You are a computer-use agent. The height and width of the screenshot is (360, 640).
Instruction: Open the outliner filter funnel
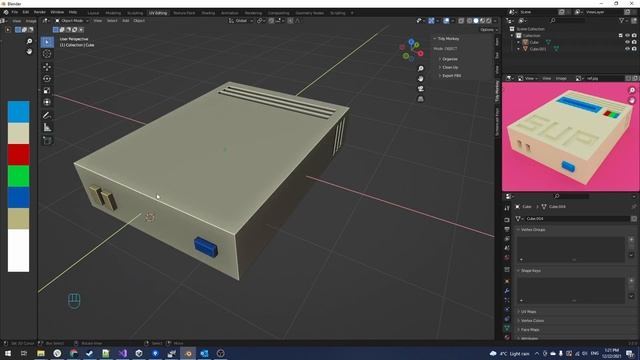pyautogui.click(x=622, y=20)
